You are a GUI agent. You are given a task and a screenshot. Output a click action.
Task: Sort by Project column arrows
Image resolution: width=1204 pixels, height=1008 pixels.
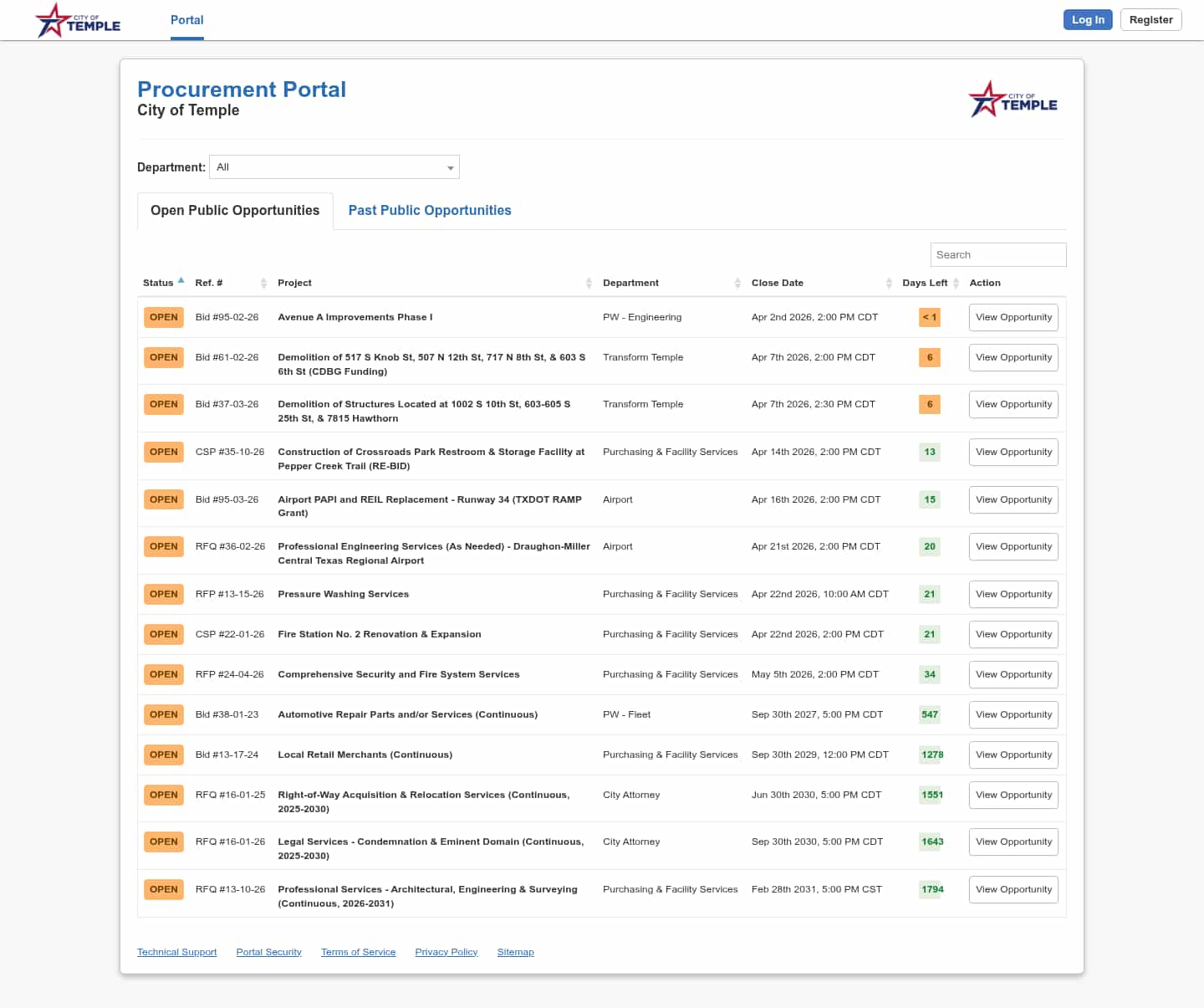point(589,284)
